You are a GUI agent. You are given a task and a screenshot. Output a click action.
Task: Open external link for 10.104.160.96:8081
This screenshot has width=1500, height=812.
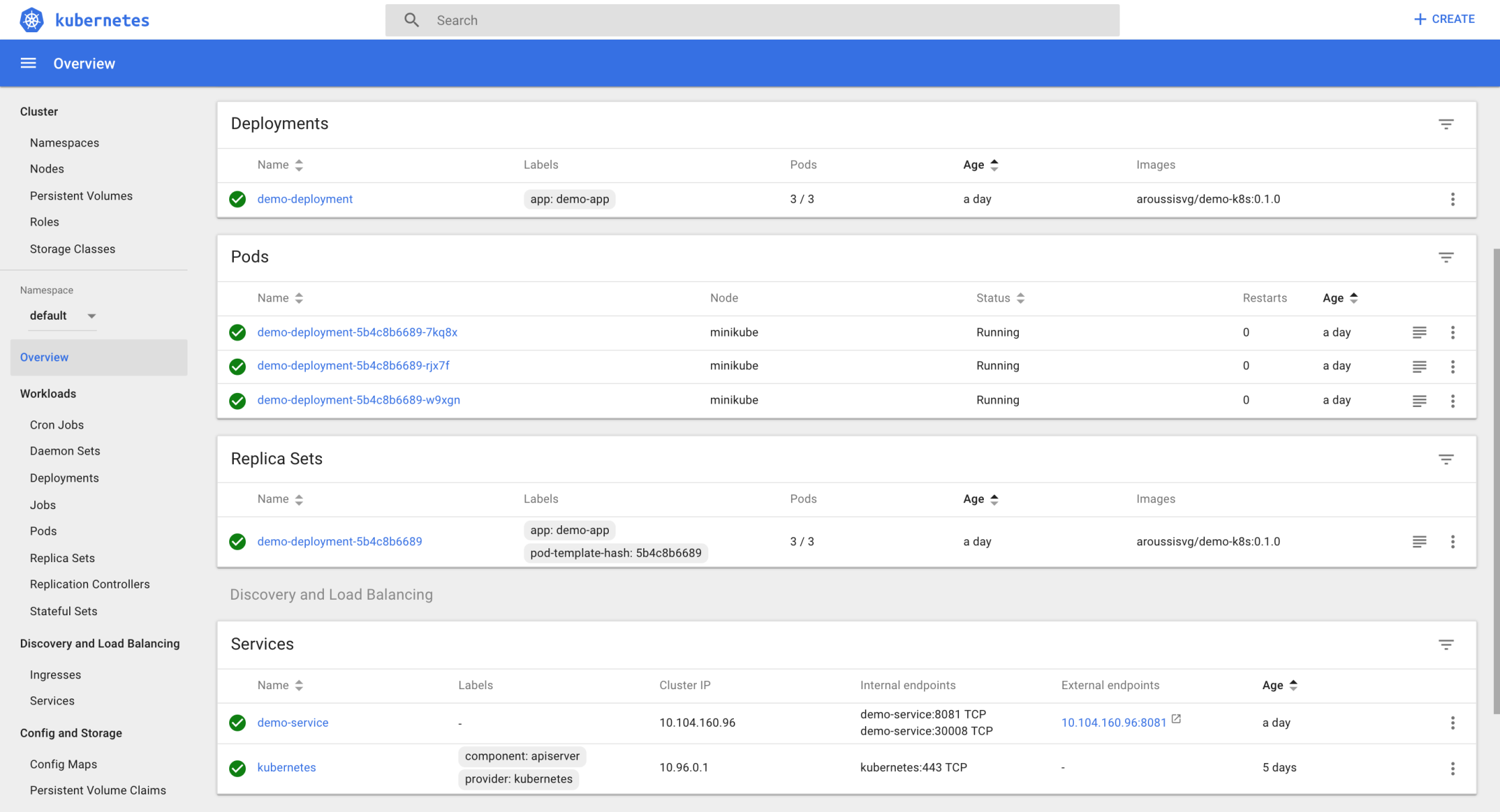tap(1177, 718)
